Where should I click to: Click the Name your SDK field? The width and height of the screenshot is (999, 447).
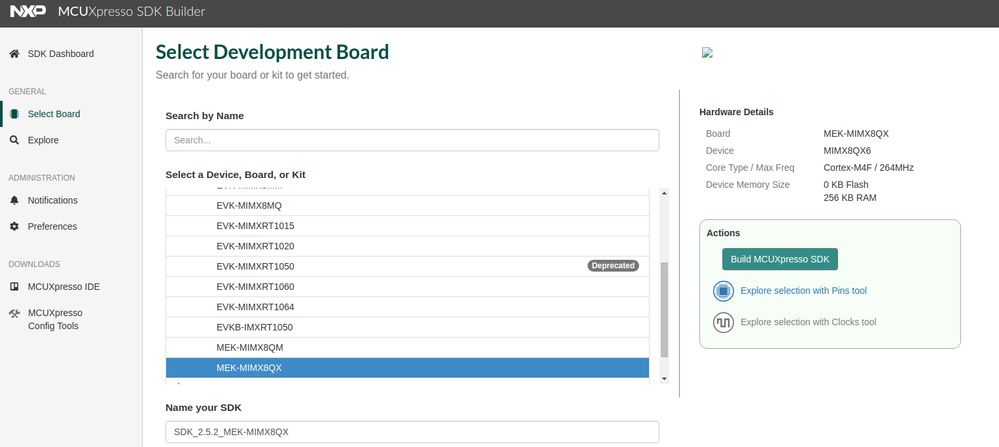tap(412, 432)
